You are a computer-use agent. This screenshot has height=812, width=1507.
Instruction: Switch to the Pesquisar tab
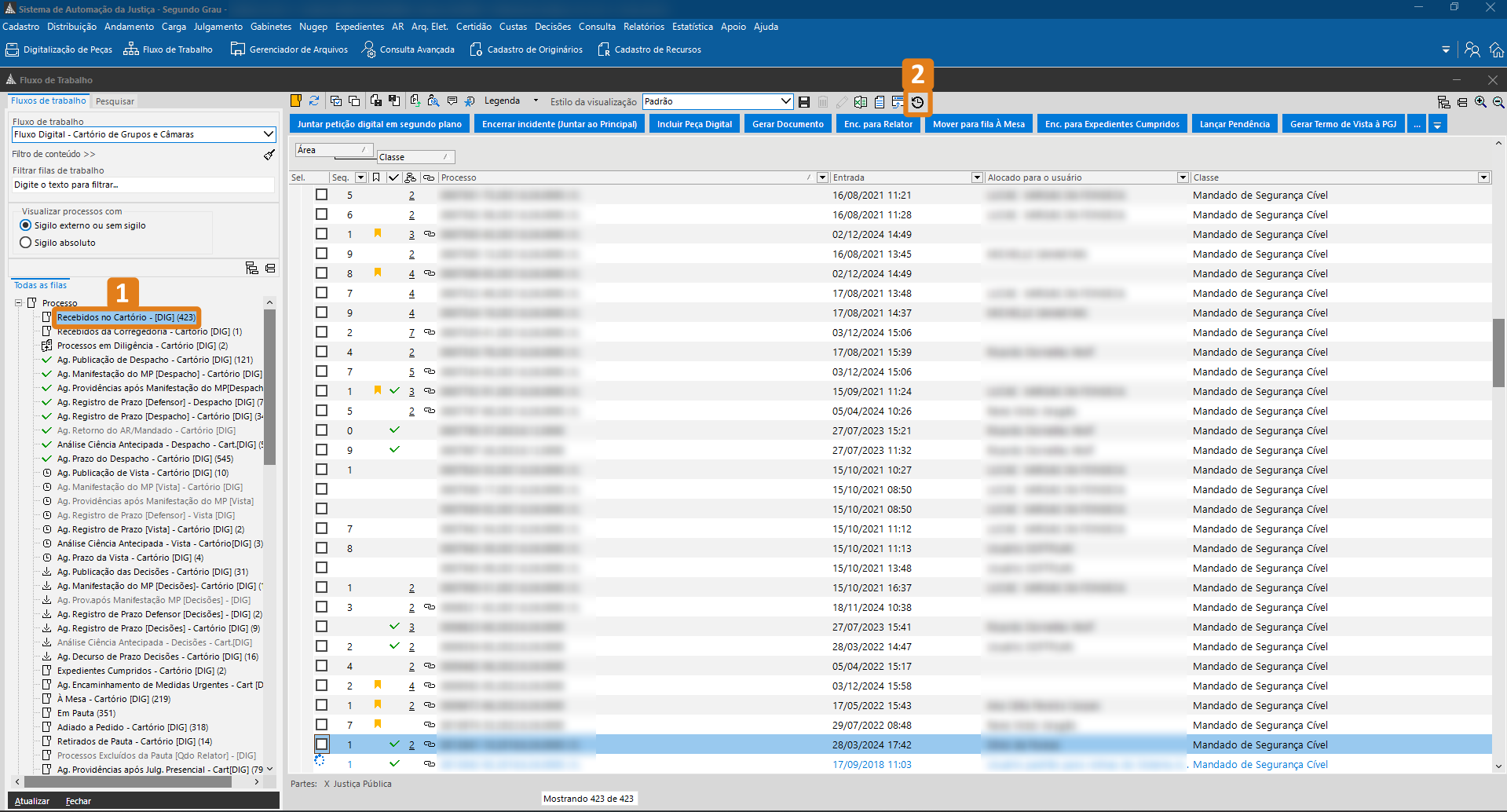[x=115, y=101]
